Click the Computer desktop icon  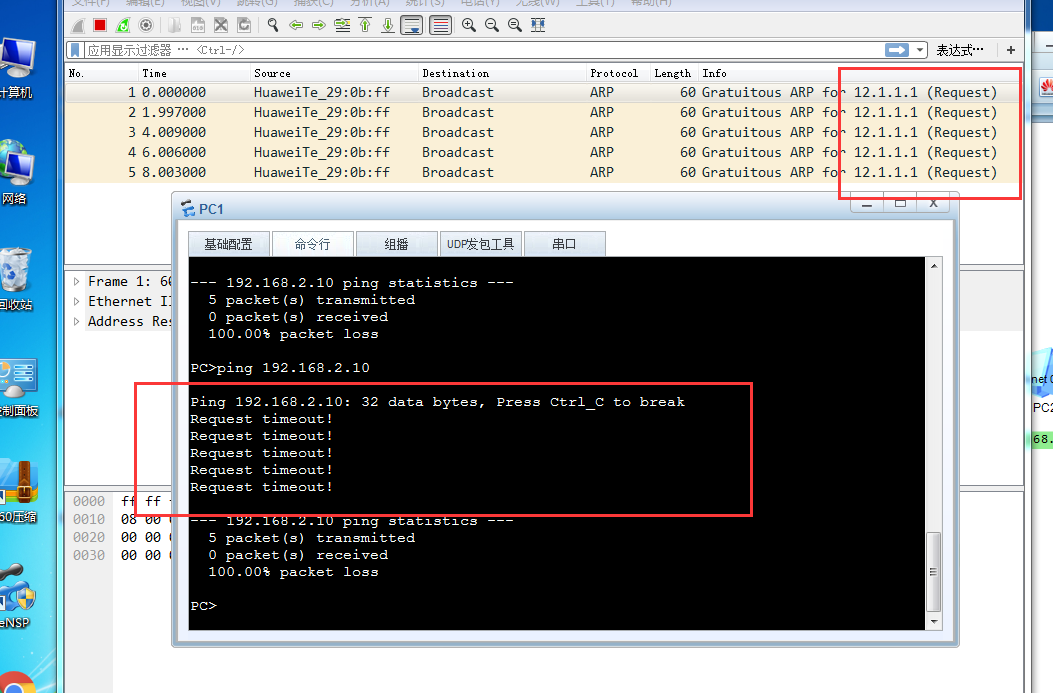15,69
